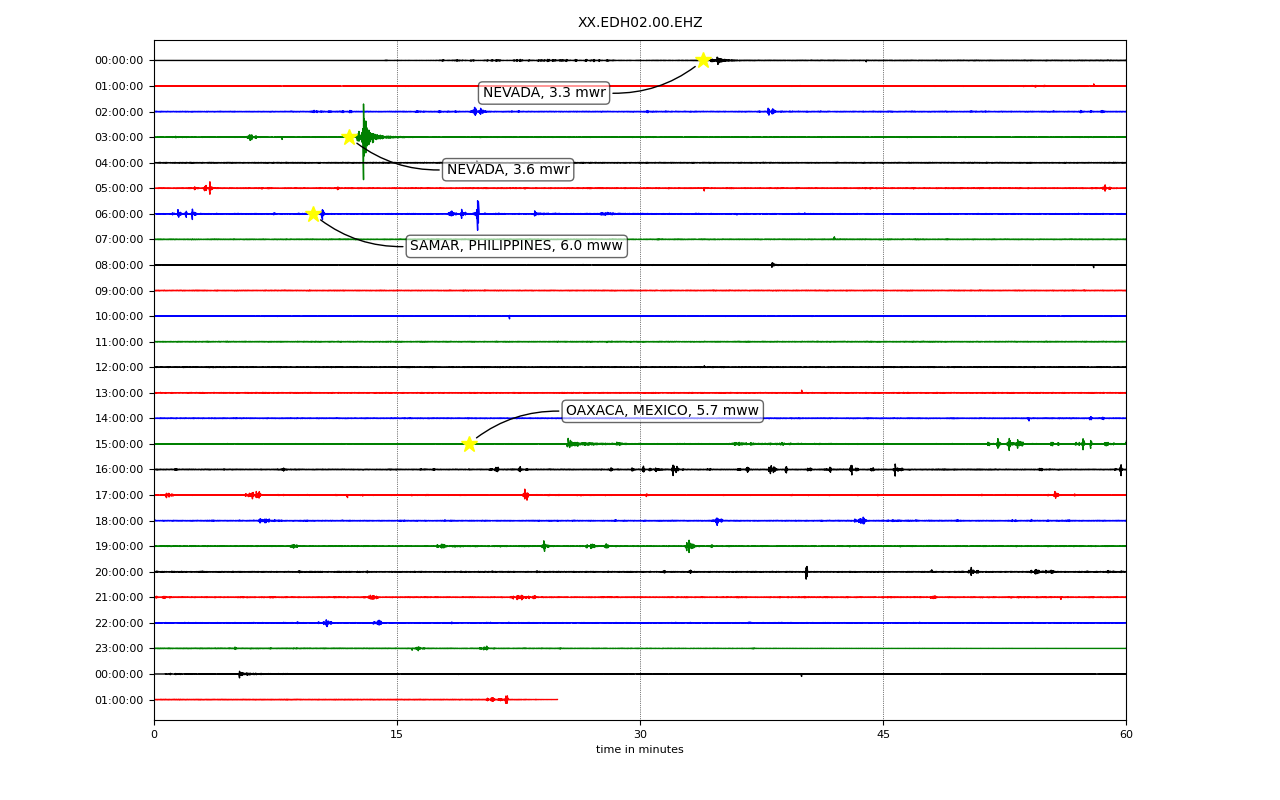This screenshot has width=1280, height=800.
Task: Click the yellow star on the 03:00:00 green trace
Action: [349, 137]
